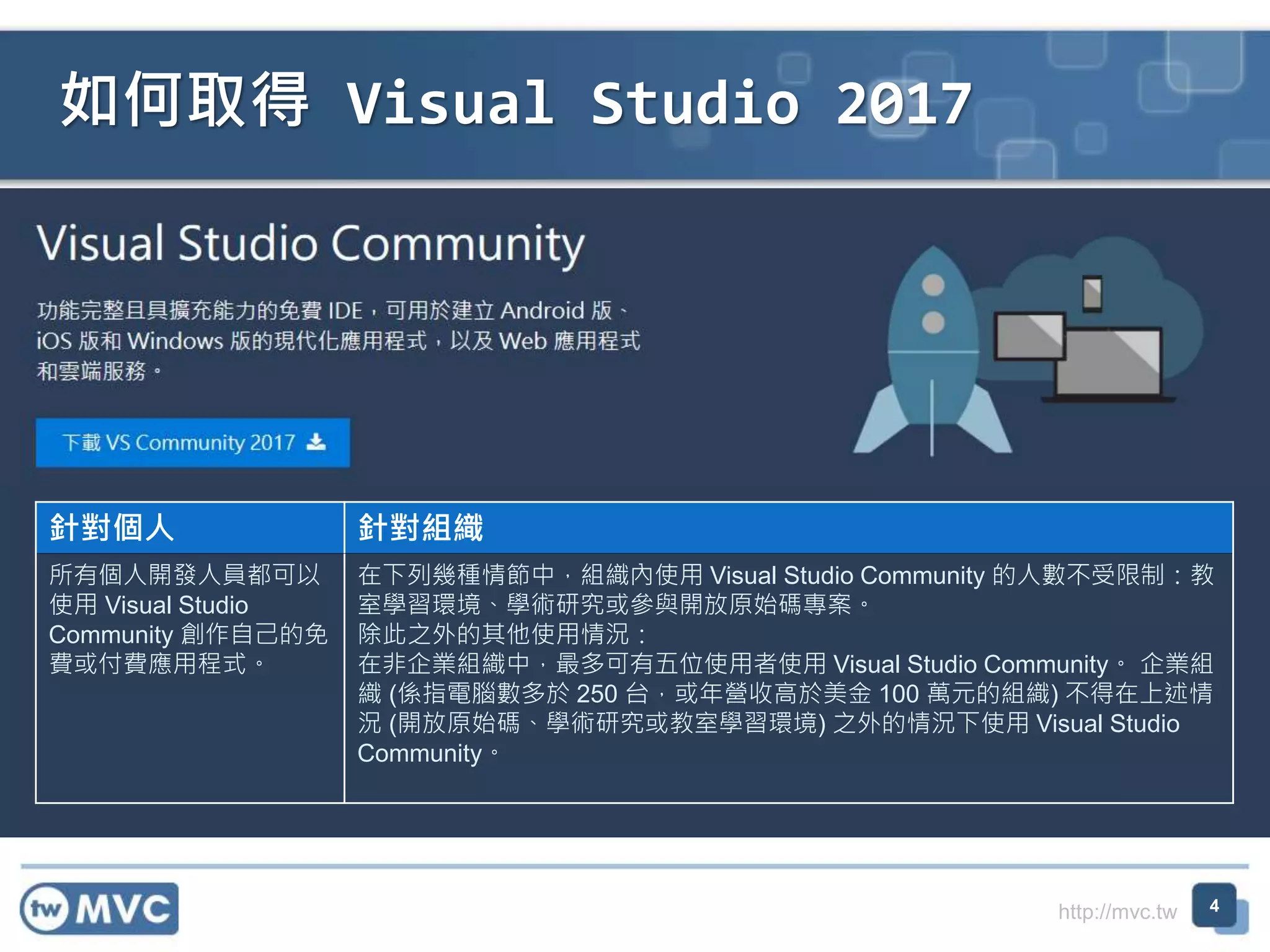Click the cell starting 所有個人開發人員都可以
1270x952 pixels.
pos(190,677)
